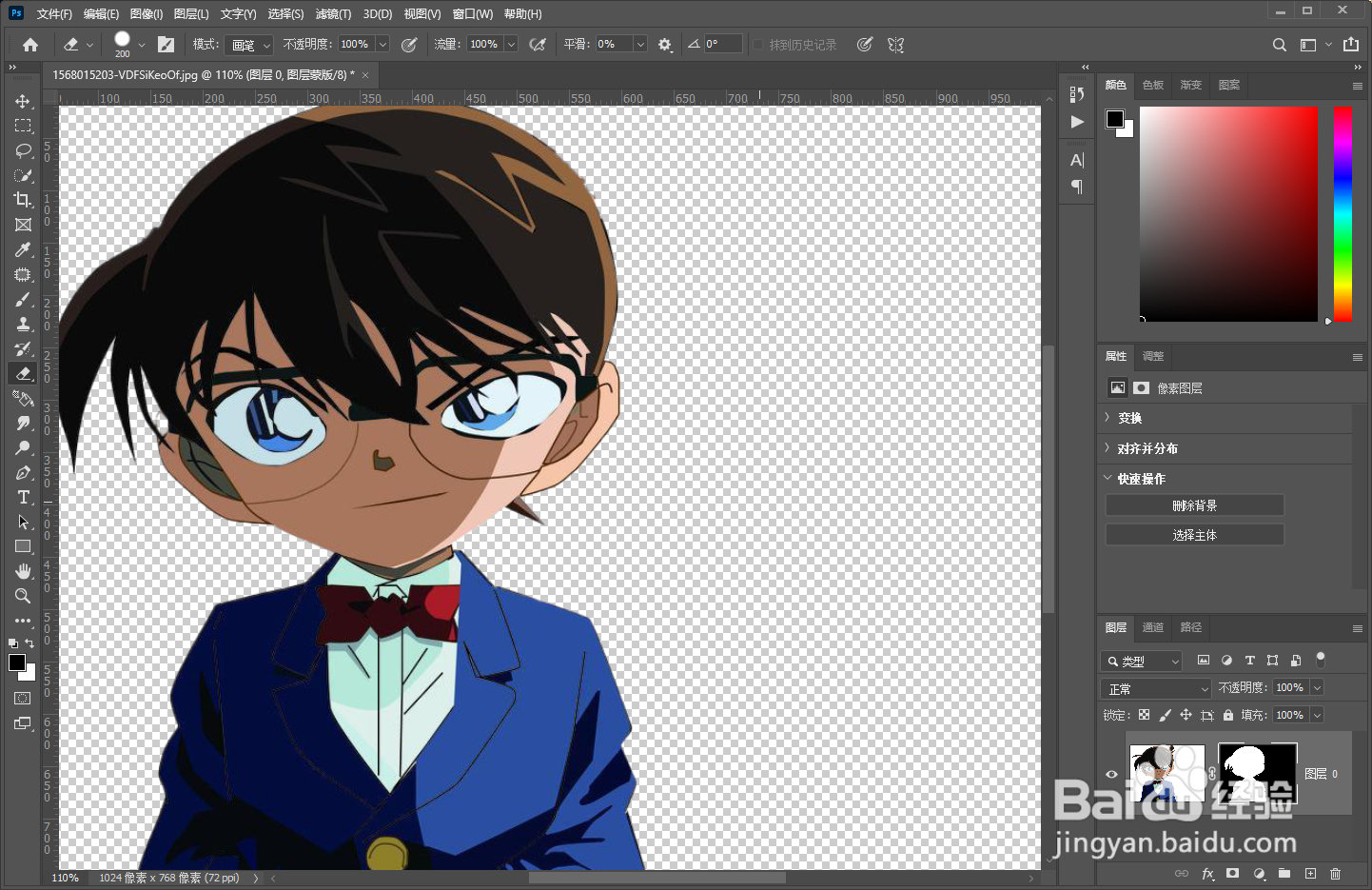Select the History Brush tool
Image resolution: width=1372 pixels, height=890 pixels.
tap(23, 348)
